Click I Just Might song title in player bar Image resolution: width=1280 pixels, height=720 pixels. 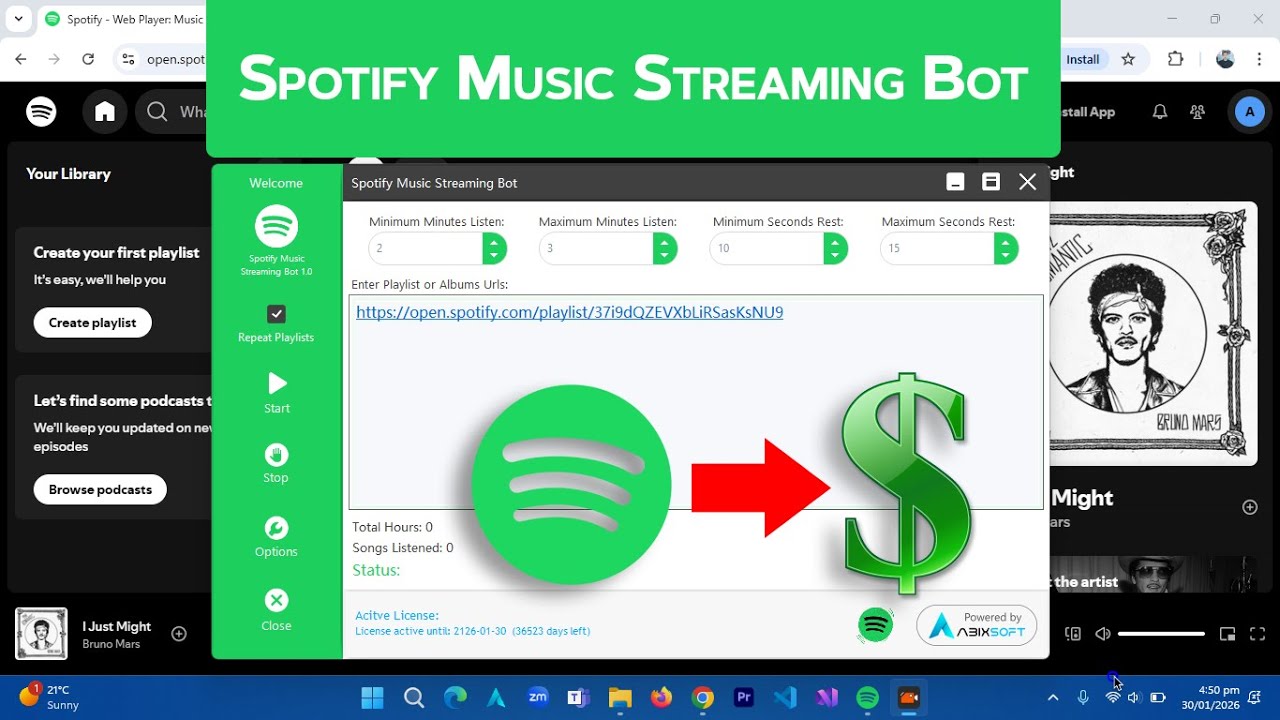[116, 626]
